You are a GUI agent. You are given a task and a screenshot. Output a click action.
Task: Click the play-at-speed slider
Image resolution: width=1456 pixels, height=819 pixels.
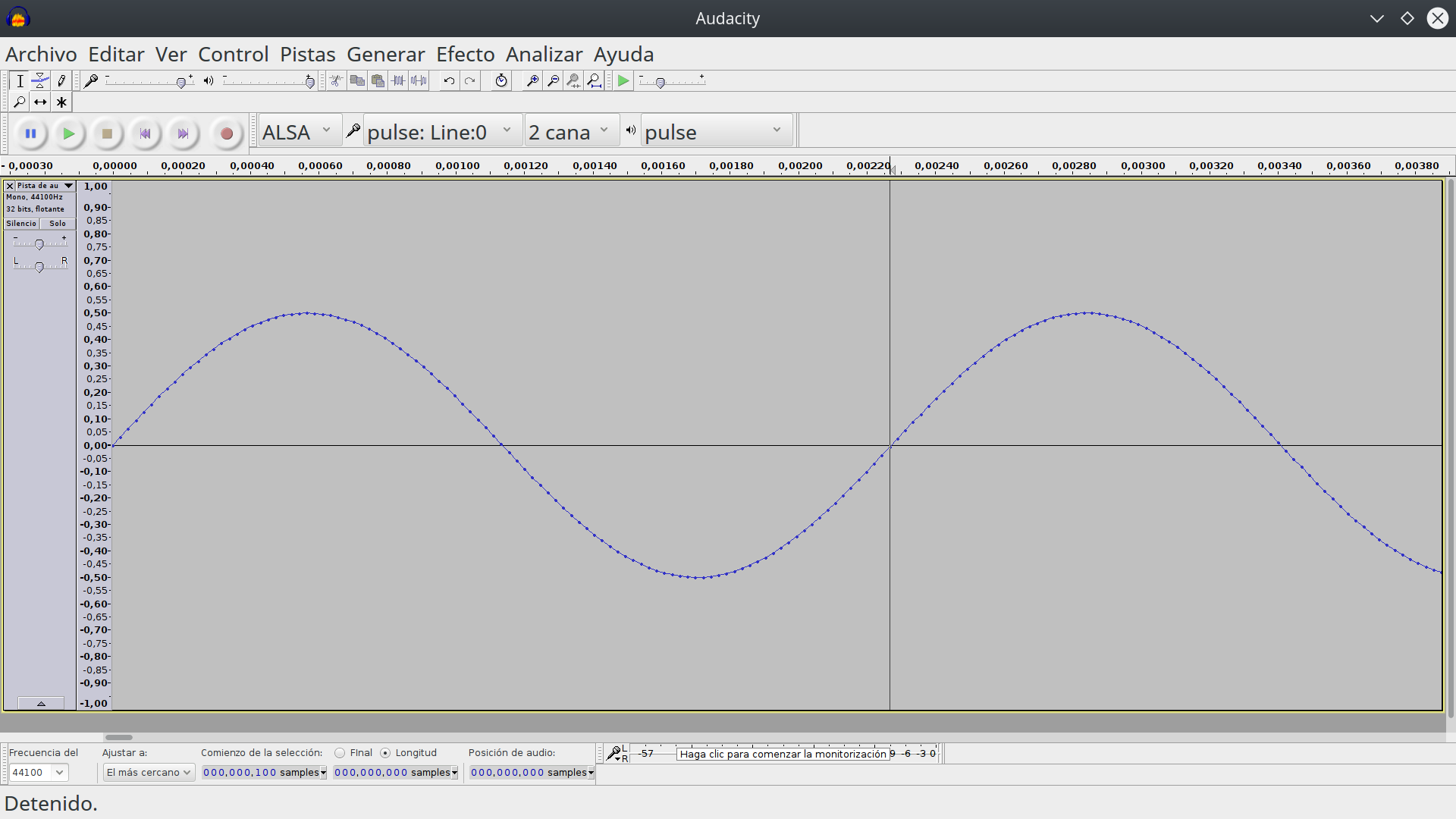tap(673, 82)
